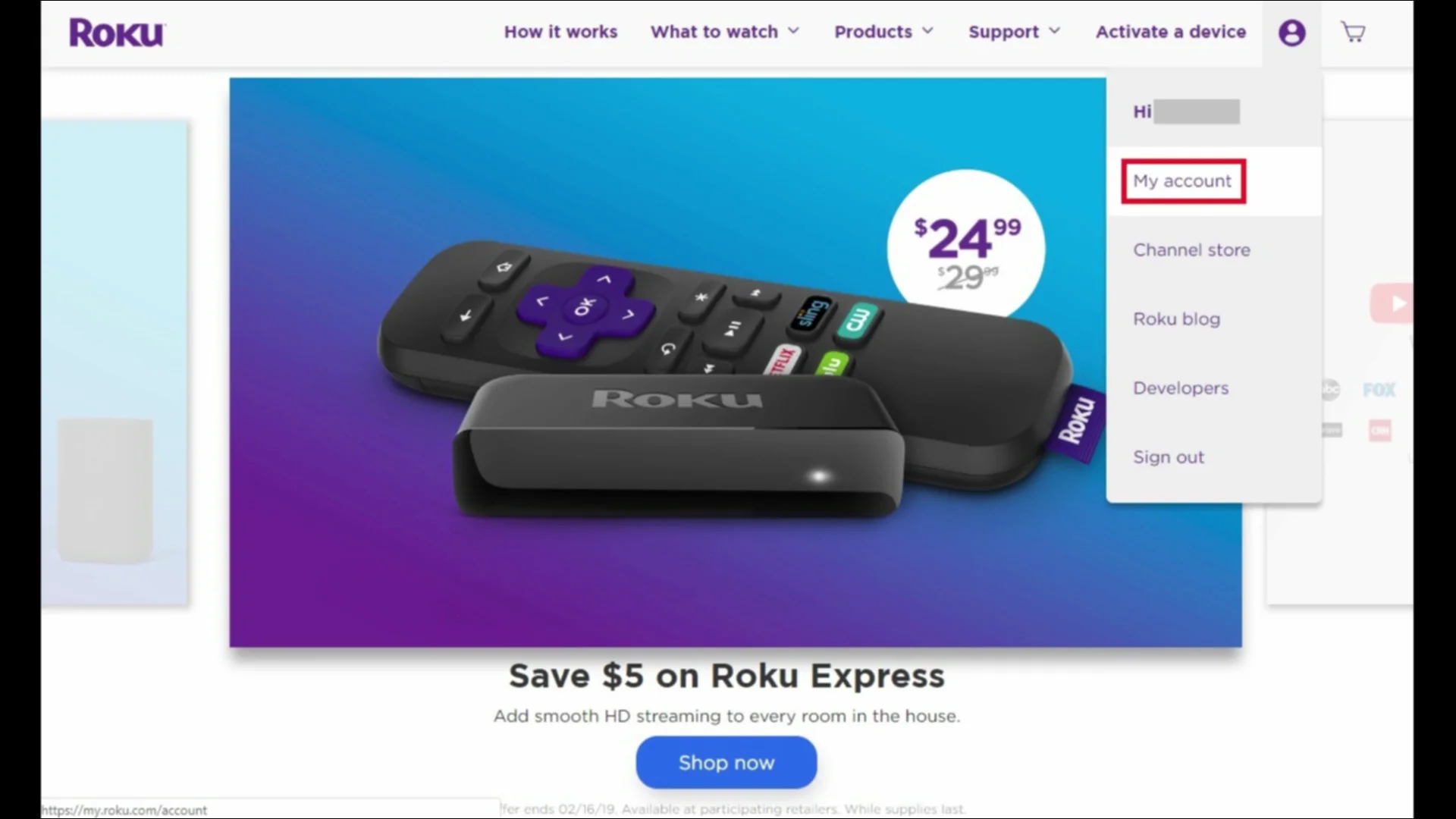Click the Roku Express banner image
The image size is (1456, 819).
pyautogui.click(x=667, y=362)
